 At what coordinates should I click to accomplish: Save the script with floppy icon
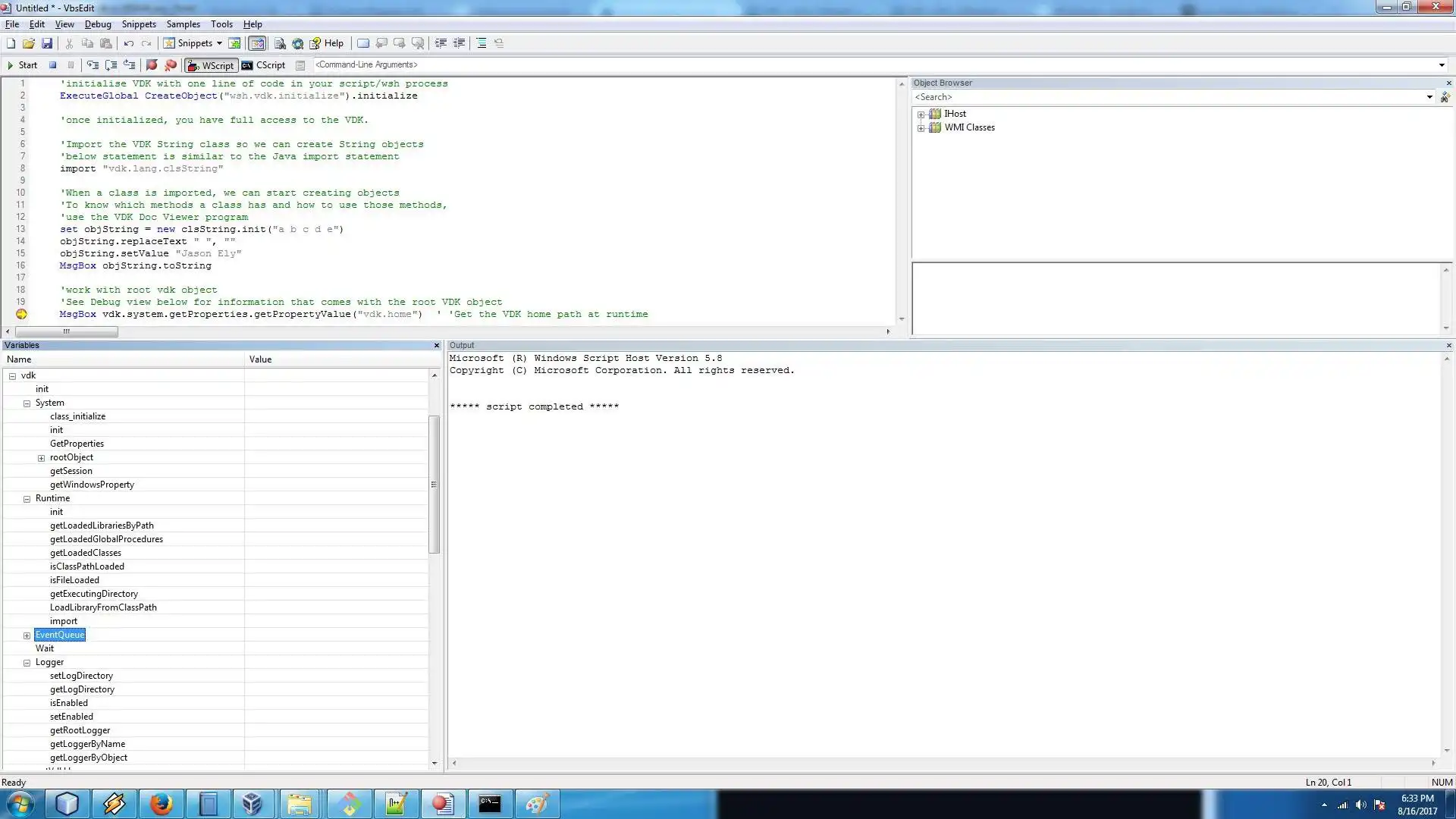pyautogui.click(x=47, y=43)
